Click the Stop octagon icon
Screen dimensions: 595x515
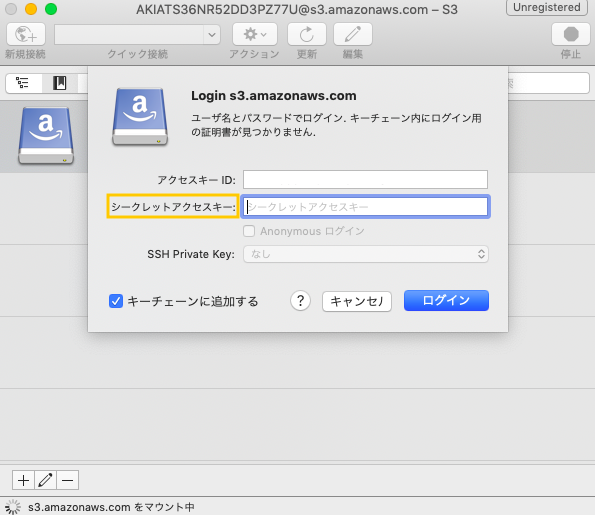[x=570, y=34]
